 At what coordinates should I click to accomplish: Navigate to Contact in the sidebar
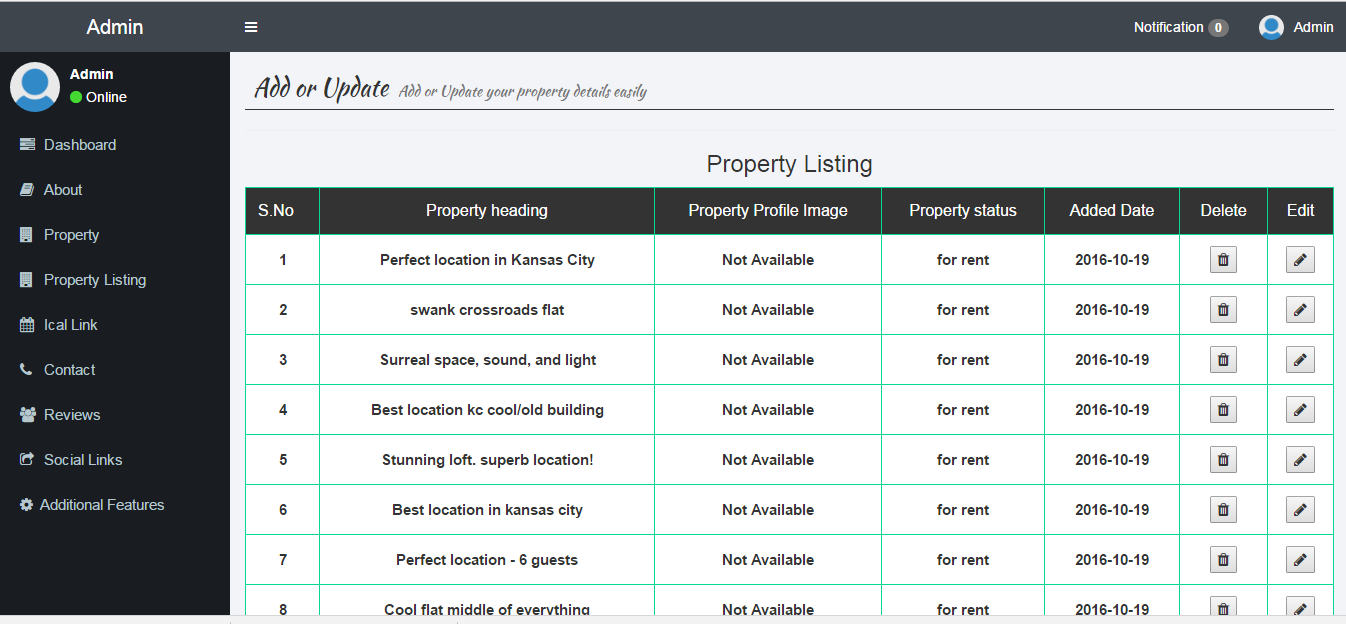pos(69,370)
